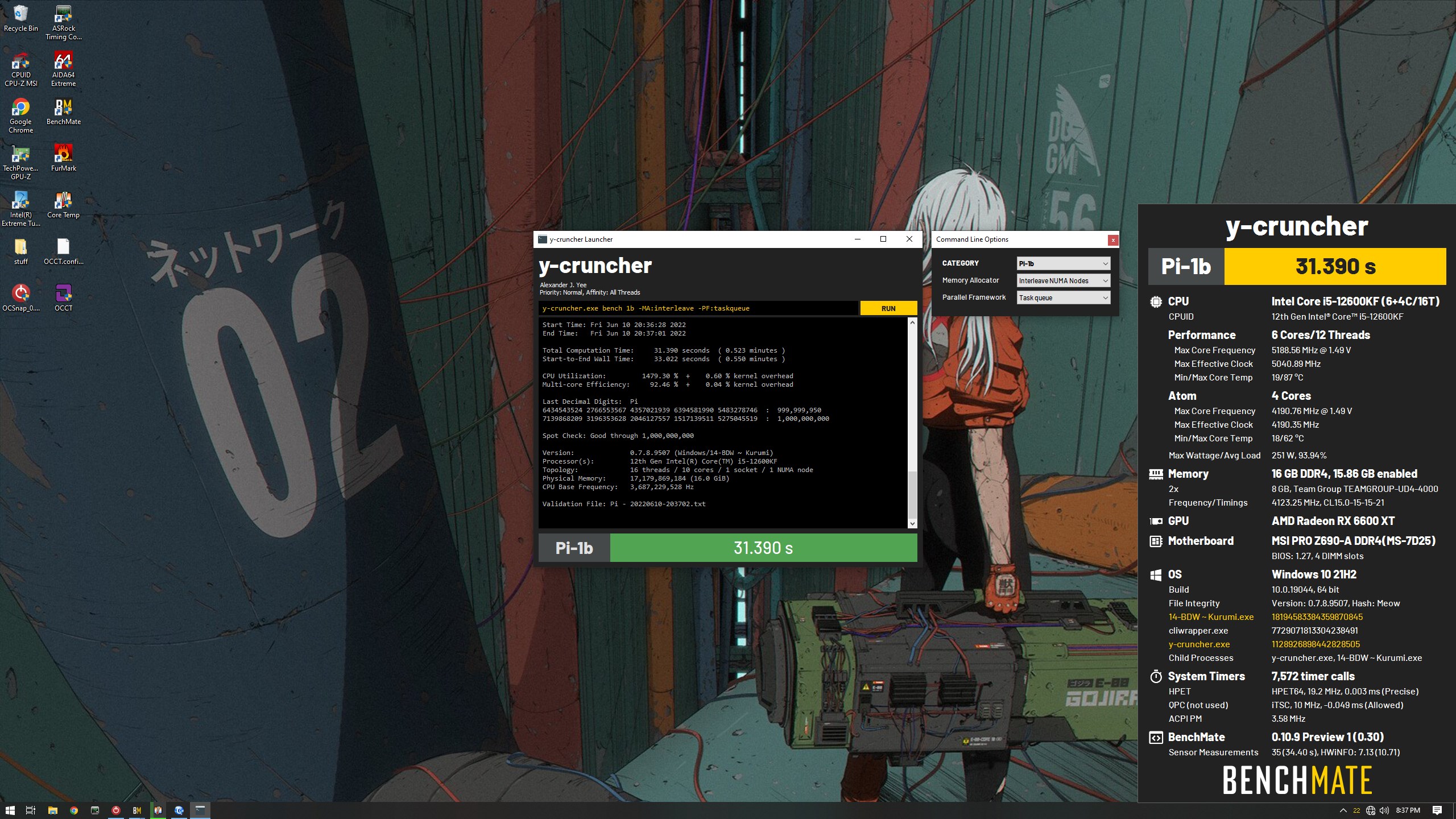
Task: Click the Max Wattage/Avg Load value
Action: (x=1299, y=456)
